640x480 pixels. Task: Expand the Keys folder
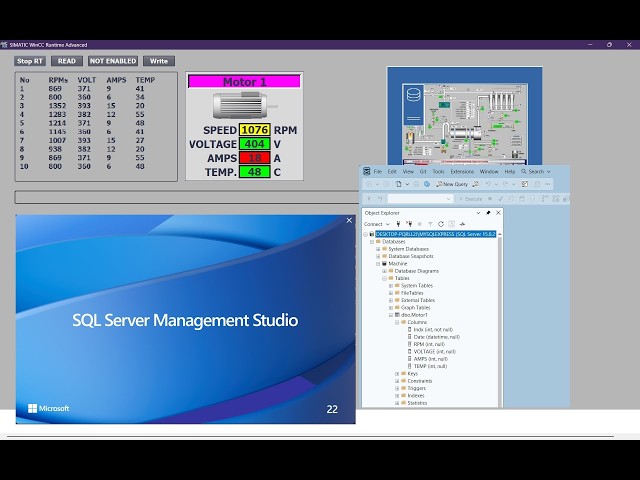click(397, 374)
